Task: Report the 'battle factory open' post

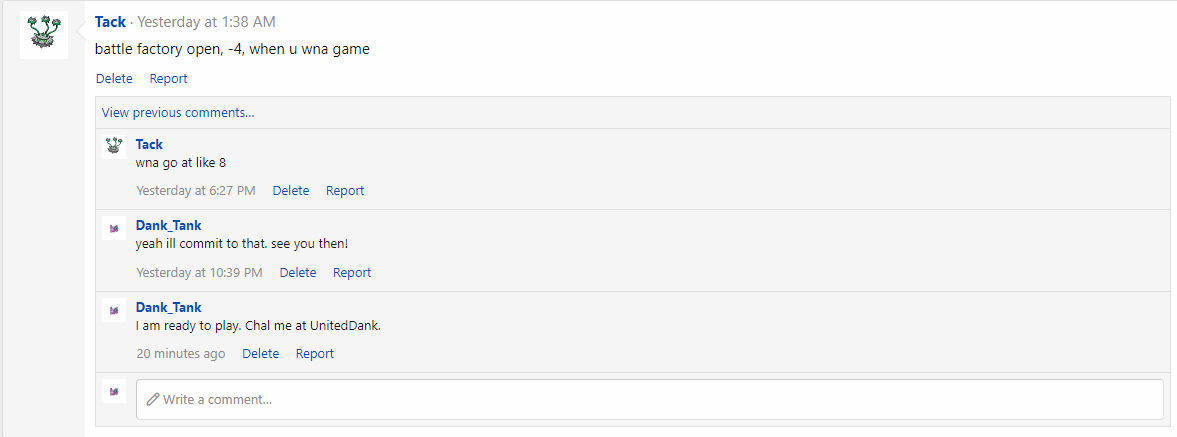Action: pyautogui.click(x=168, y=79)
